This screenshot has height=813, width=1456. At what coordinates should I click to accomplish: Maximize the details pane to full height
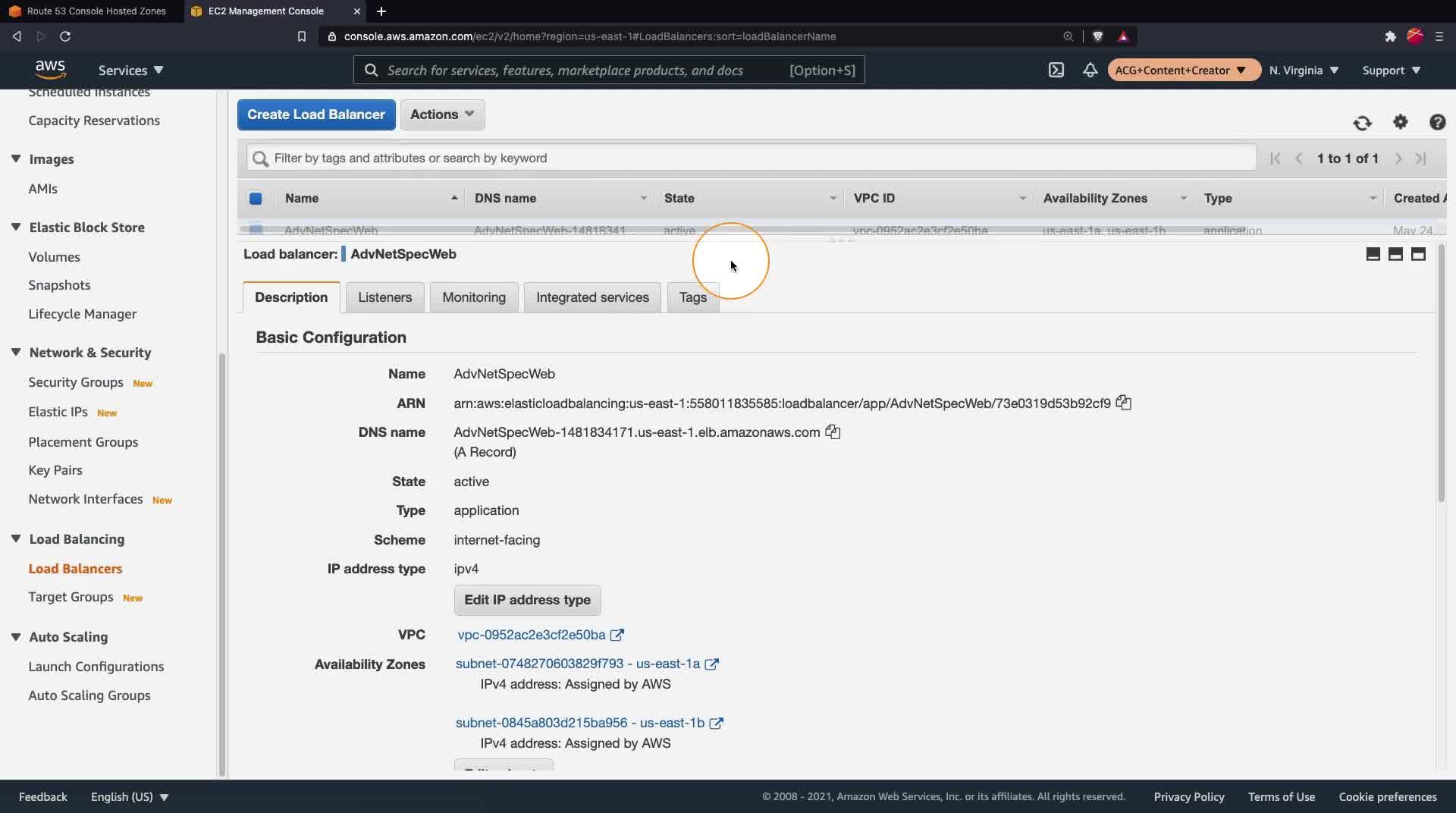[x=1418, y=254]
